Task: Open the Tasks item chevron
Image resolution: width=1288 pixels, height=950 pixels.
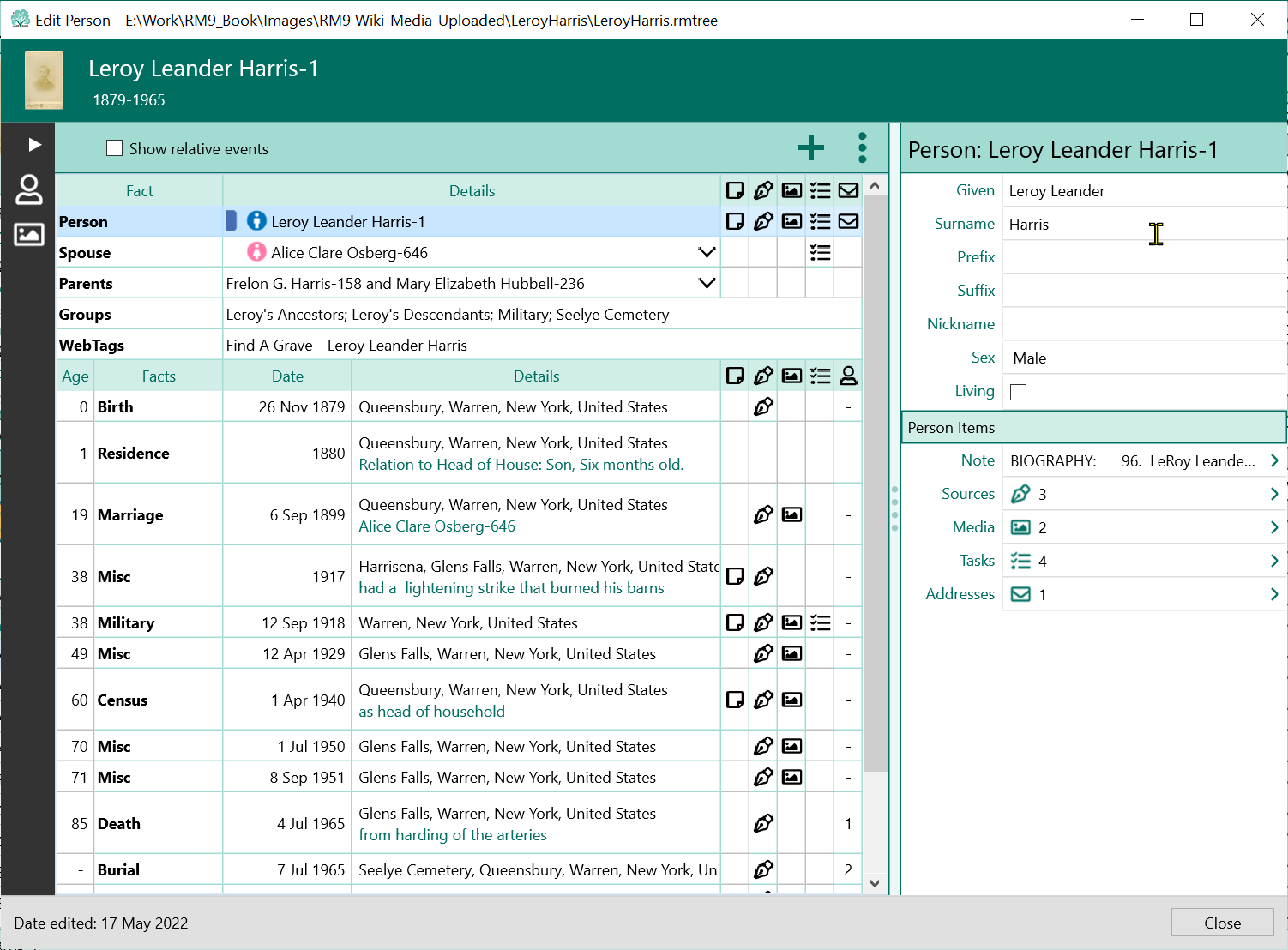Action: tap(1274, 561)
